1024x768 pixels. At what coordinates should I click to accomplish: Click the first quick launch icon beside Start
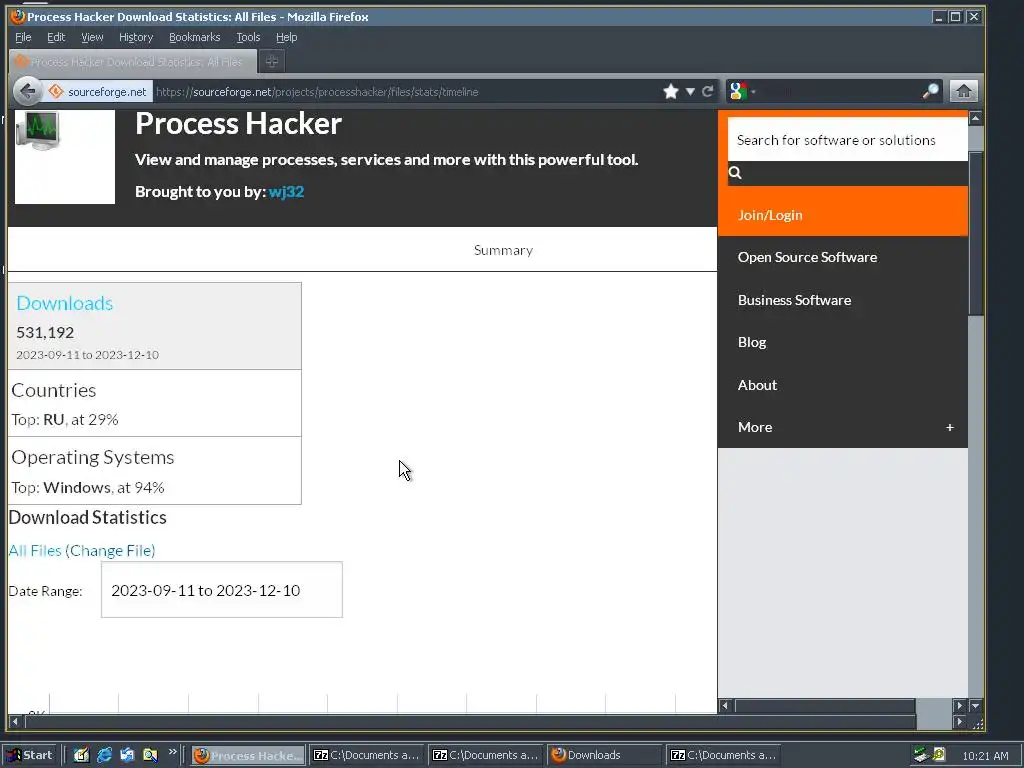(x=81, y=755)
